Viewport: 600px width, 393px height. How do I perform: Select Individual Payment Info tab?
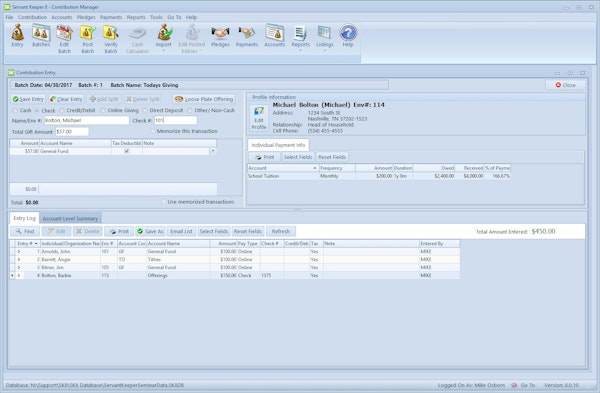[x=278, y=145]
